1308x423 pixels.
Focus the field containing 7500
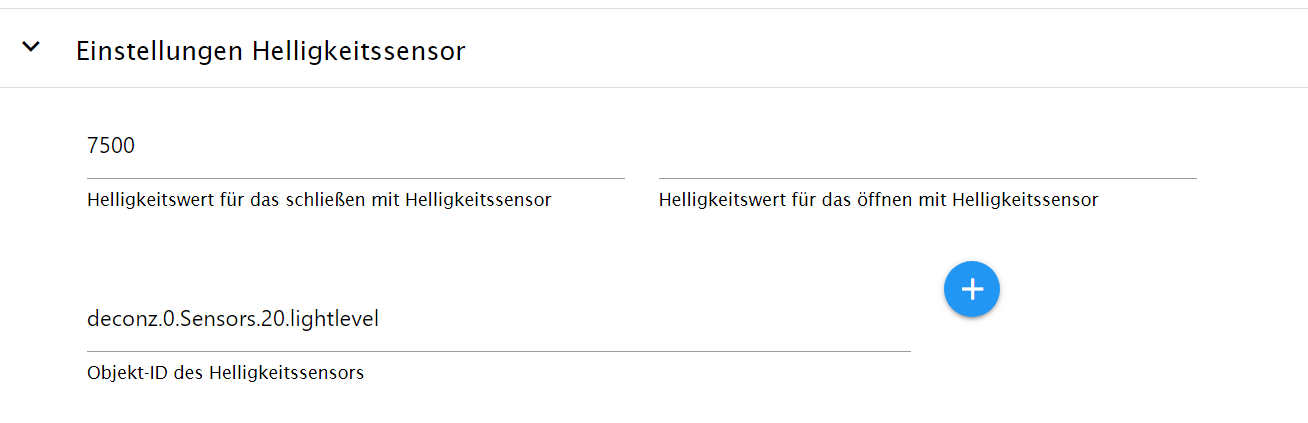click(x=356, y=147)
